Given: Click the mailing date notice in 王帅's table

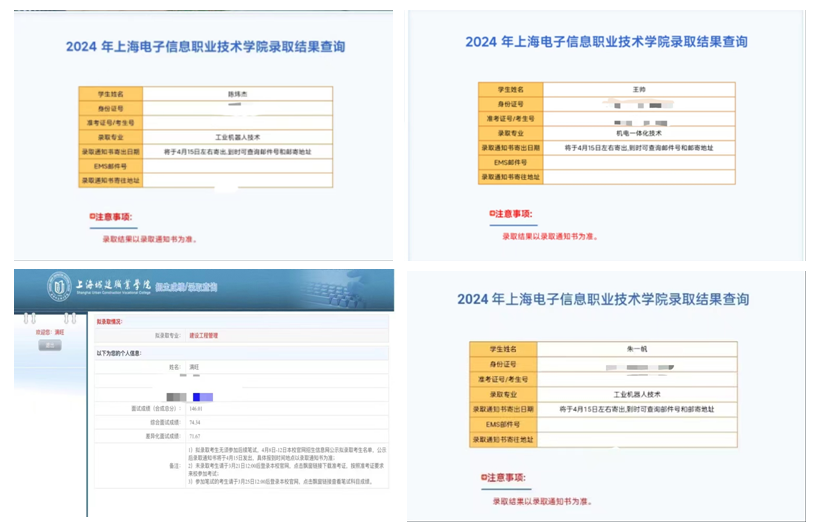Looking at the screenshot, I should (x=639, y=148).
